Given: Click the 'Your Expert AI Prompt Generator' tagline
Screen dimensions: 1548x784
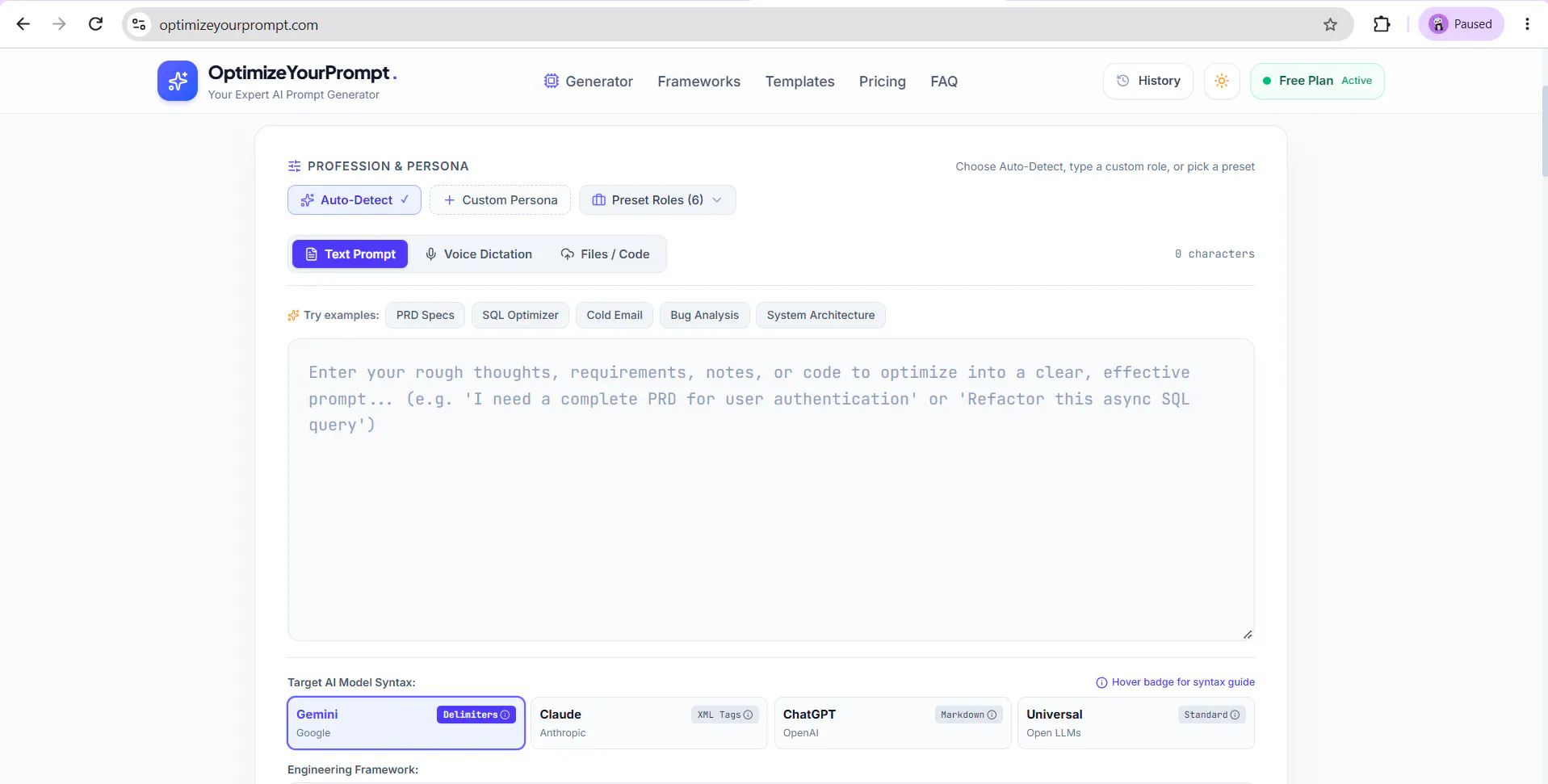Looking at the screenshot, I should (x=294, y=94).
